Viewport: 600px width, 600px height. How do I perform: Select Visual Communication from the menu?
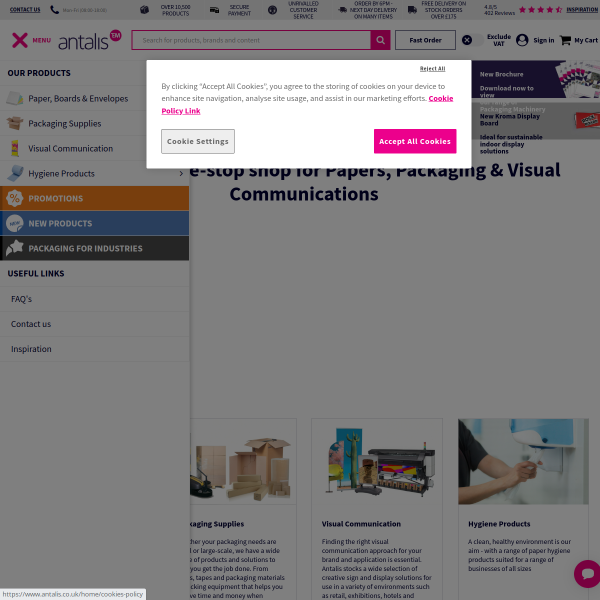click(x=70, y=148)
